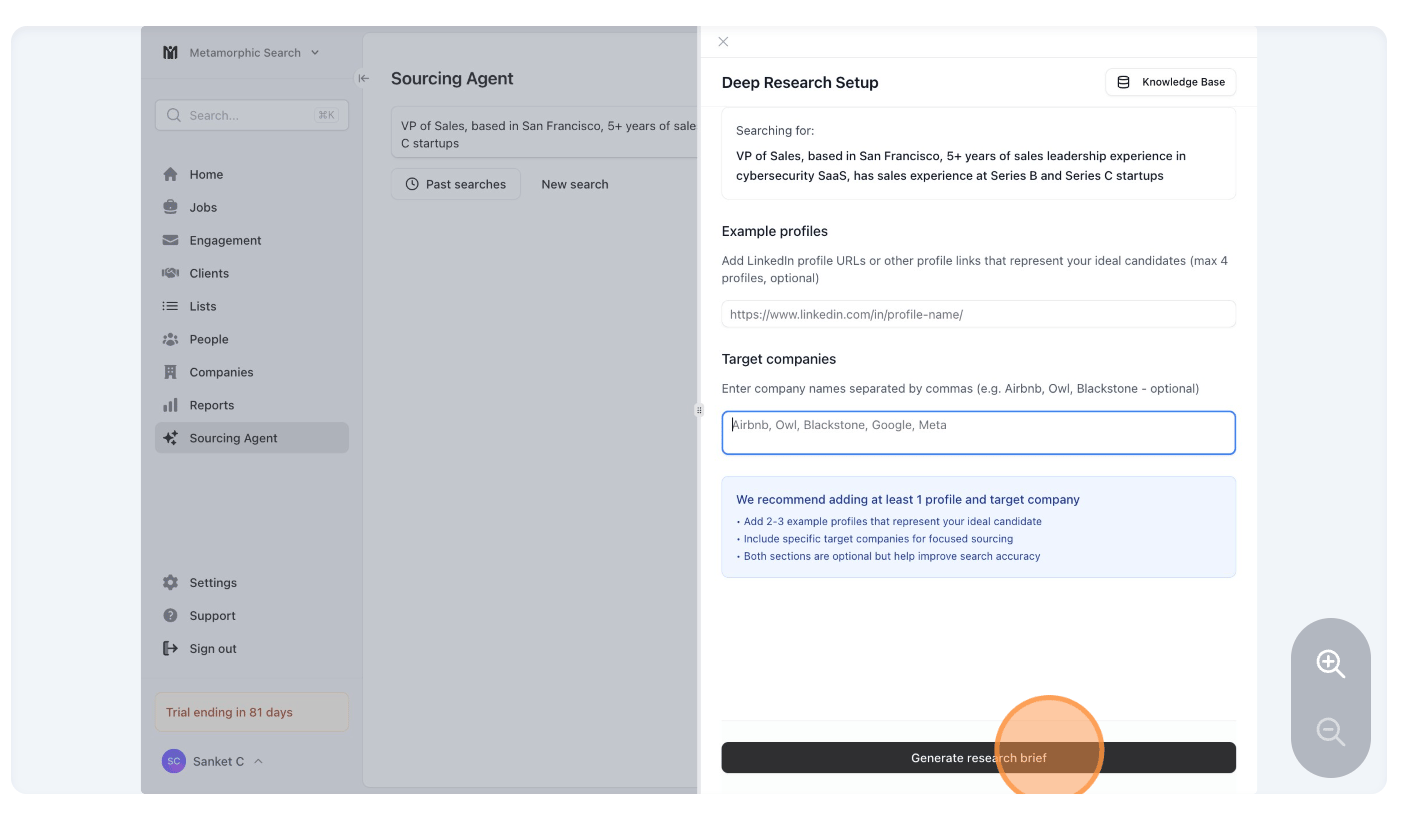Click Generate research brief button
The height and width of the screenshot is (818, 1402).
(x=978, y=758)
